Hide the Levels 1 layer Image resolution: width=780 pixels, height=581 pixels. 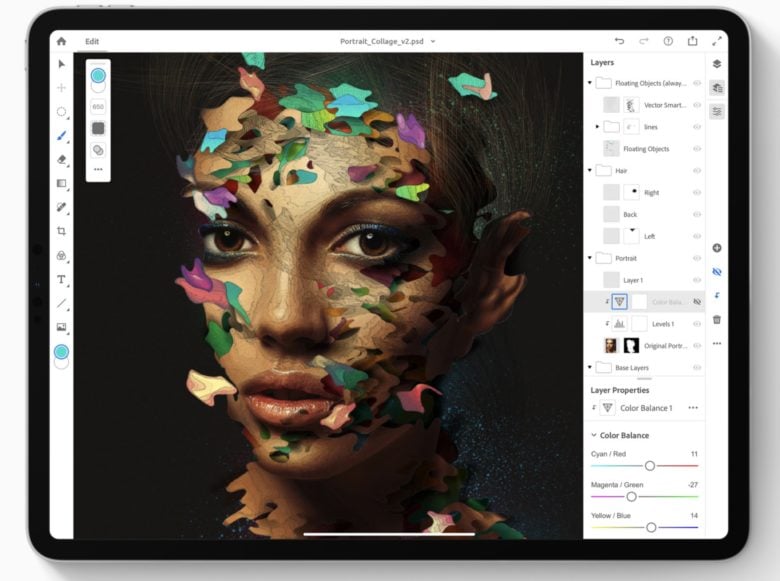(x=697, y=324)
